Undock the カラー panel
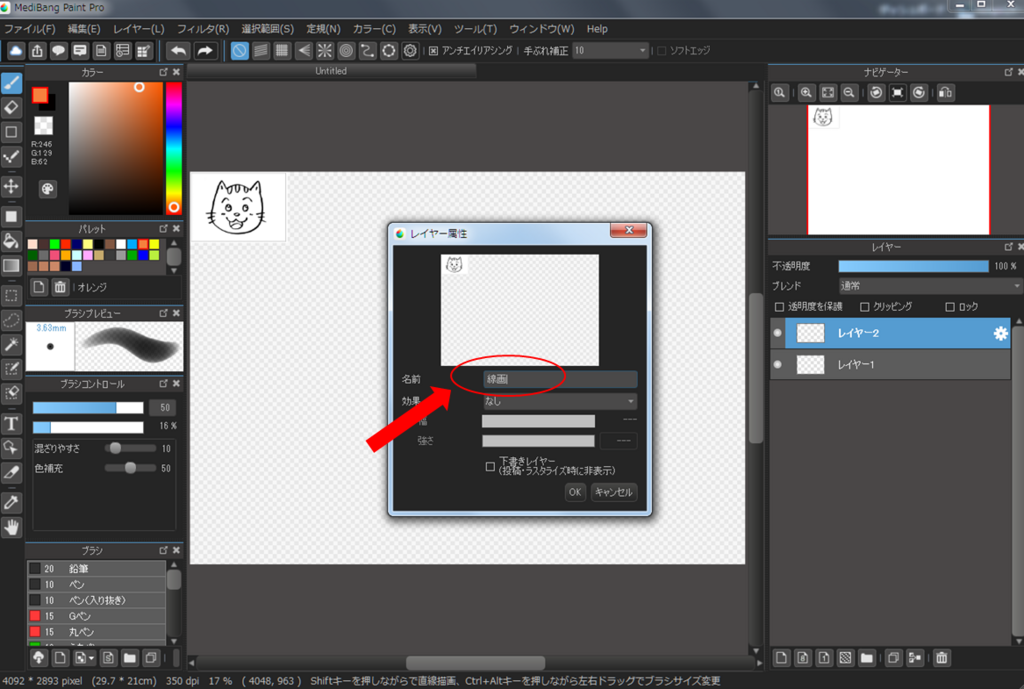Image resolution: width=1024 pixels, height=689 pixels. click(x=163, y=72)
